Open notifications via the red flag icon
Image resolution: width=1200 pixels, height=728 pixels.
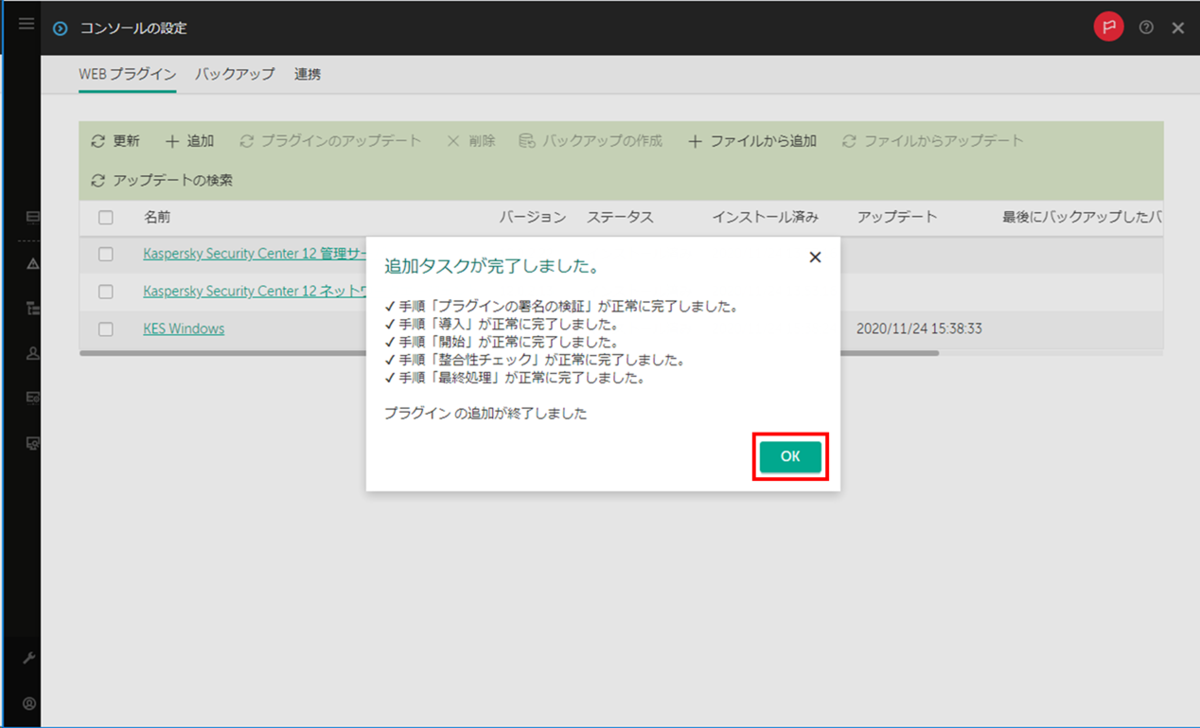1108,27
